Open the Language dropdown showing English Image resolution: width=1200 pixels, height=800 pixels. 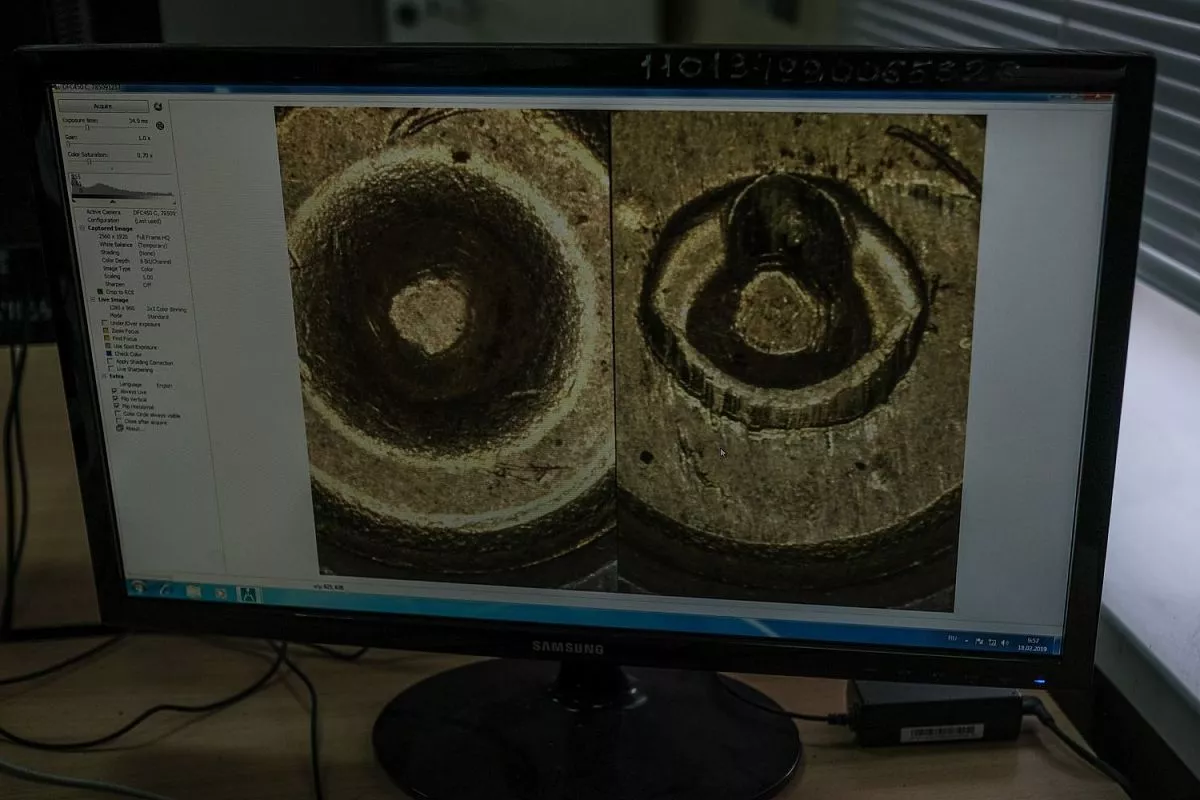[165, 385]
